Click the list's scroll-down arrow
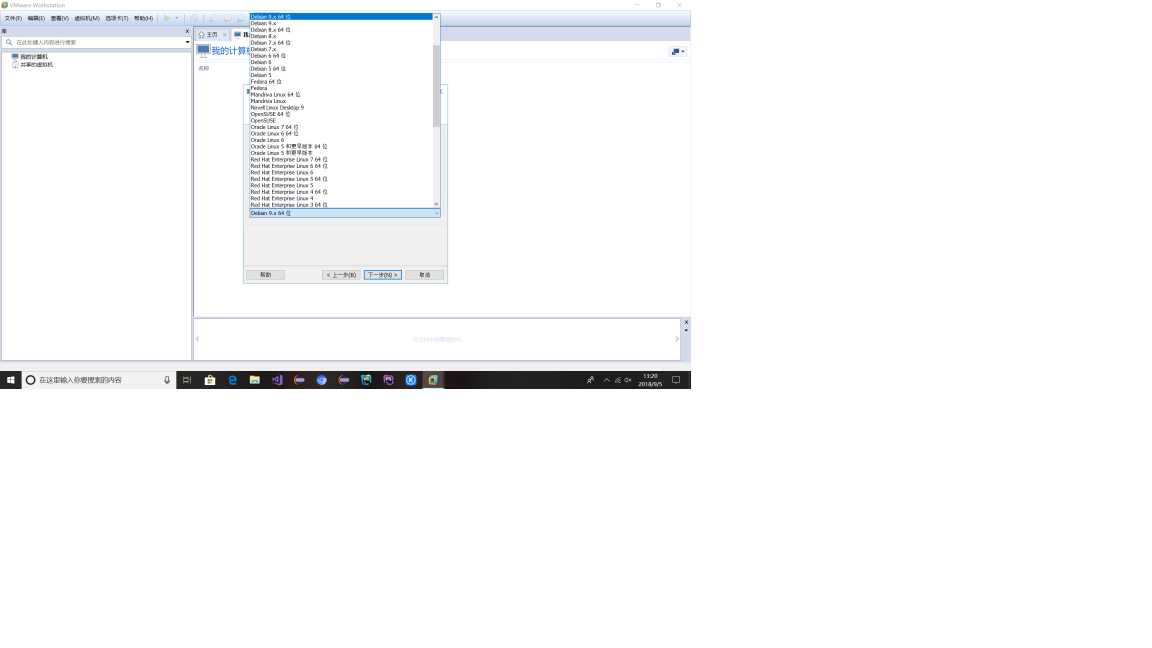 click(x=436, y=204)
